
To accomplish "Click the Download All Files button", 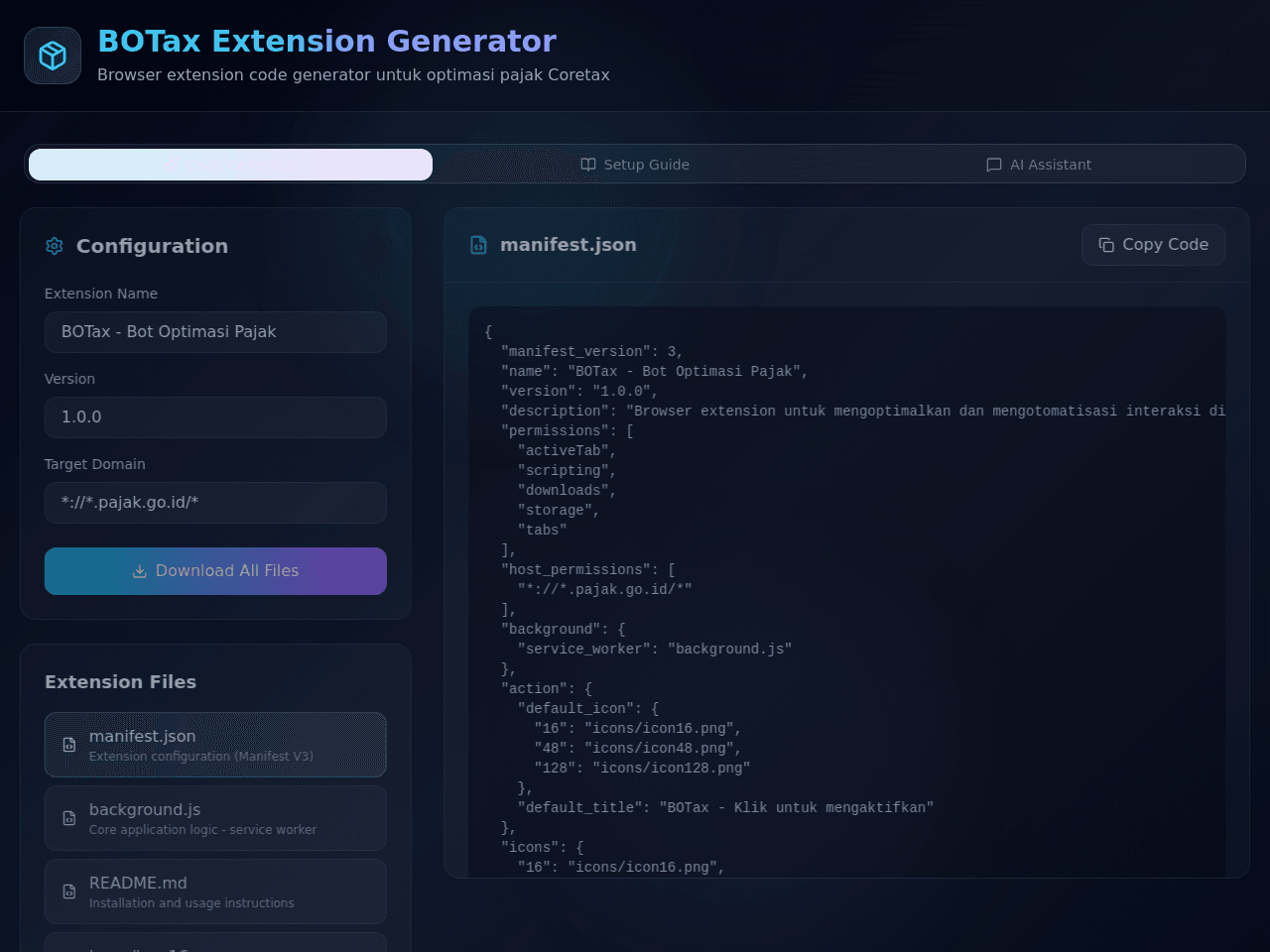I will click(215, 571).
